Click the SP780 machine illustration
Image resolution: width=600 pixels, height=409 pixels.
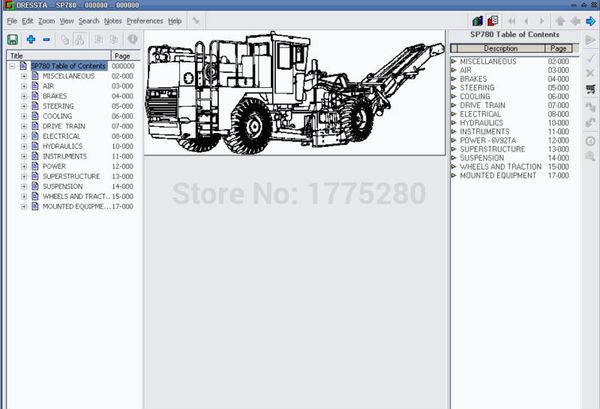click(x=295, y=93)
